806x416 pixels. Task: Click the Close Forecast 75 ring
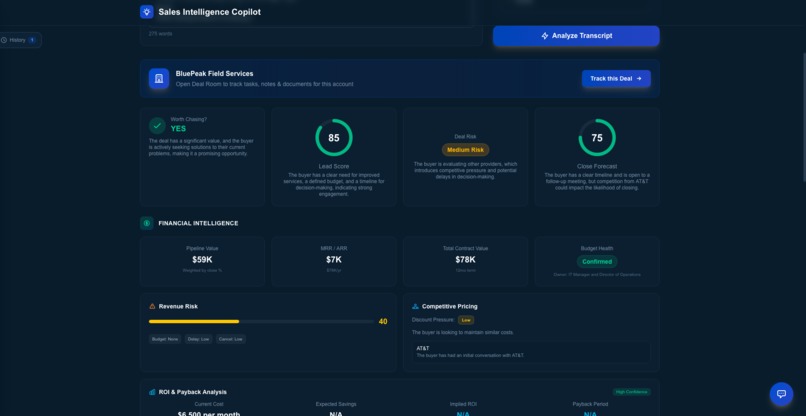[597, 138]
